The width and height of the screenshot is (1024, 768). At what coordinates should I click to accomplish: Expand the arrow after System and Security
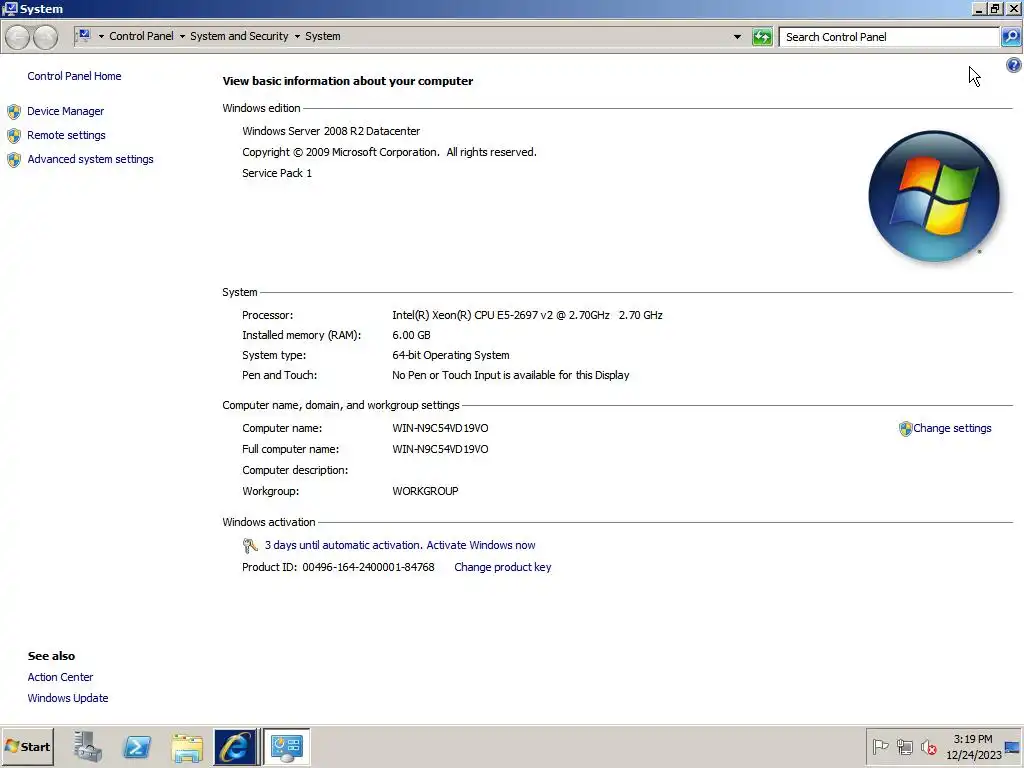click(x=297, y=37)
